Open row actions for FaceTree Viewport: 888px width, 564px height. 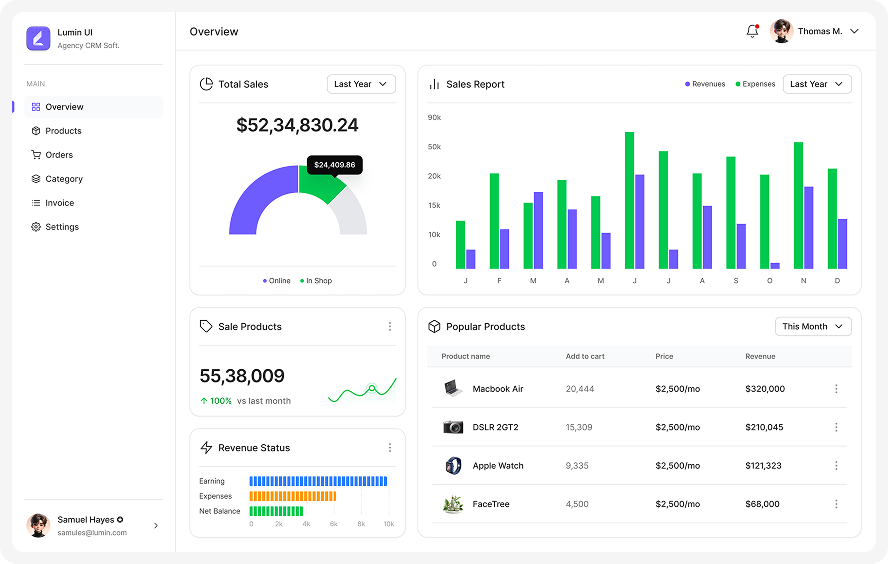point(836,504)
